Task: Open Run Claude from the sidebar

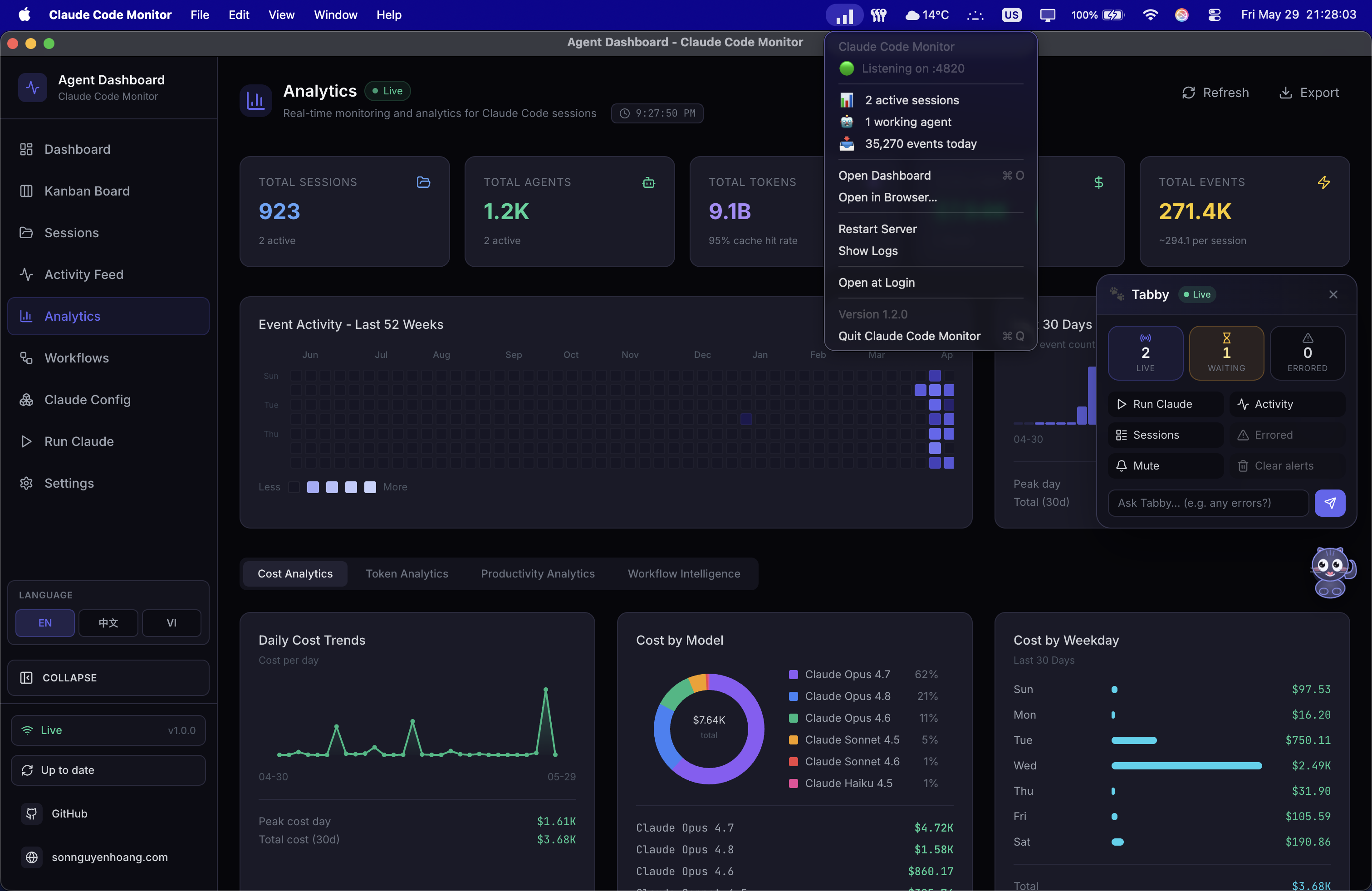Action: [x=108, y=441]
